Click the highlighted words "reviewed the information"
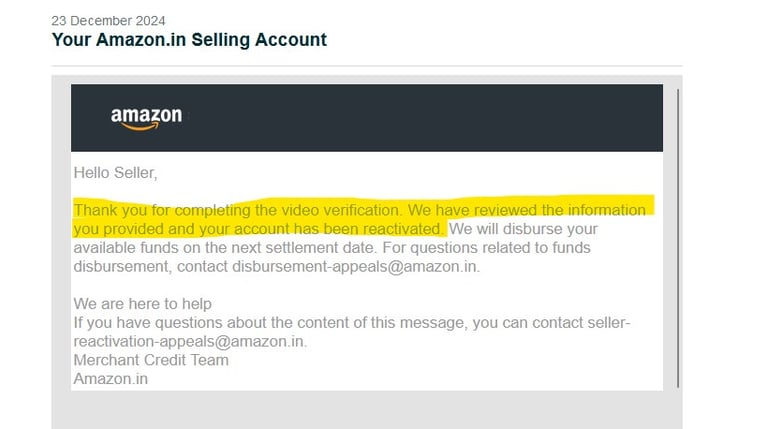768x429 pixels. pos(551,210)
